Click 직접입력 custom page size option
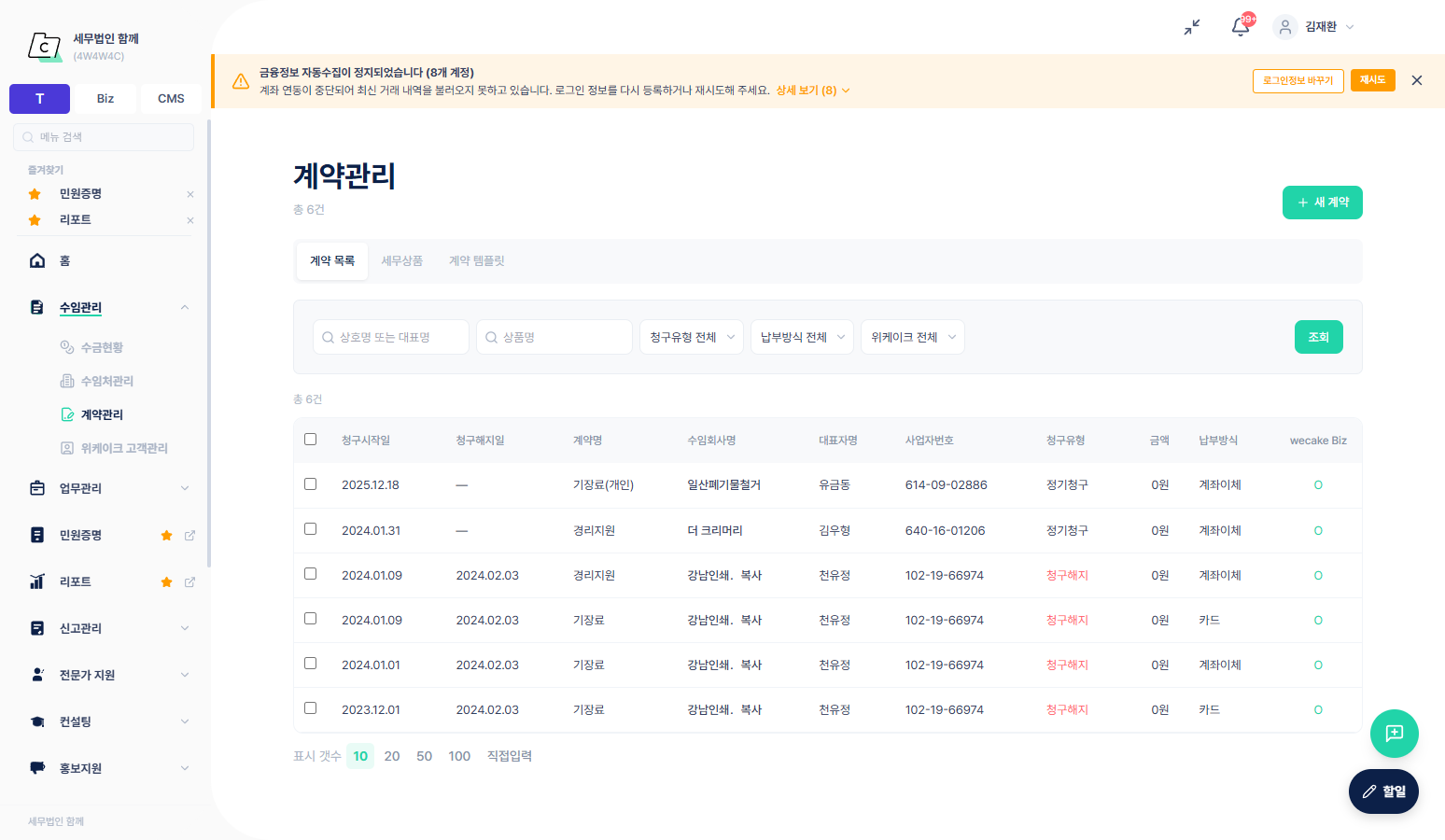Viewport: 1445px width, 840px height. pos(510,756)
